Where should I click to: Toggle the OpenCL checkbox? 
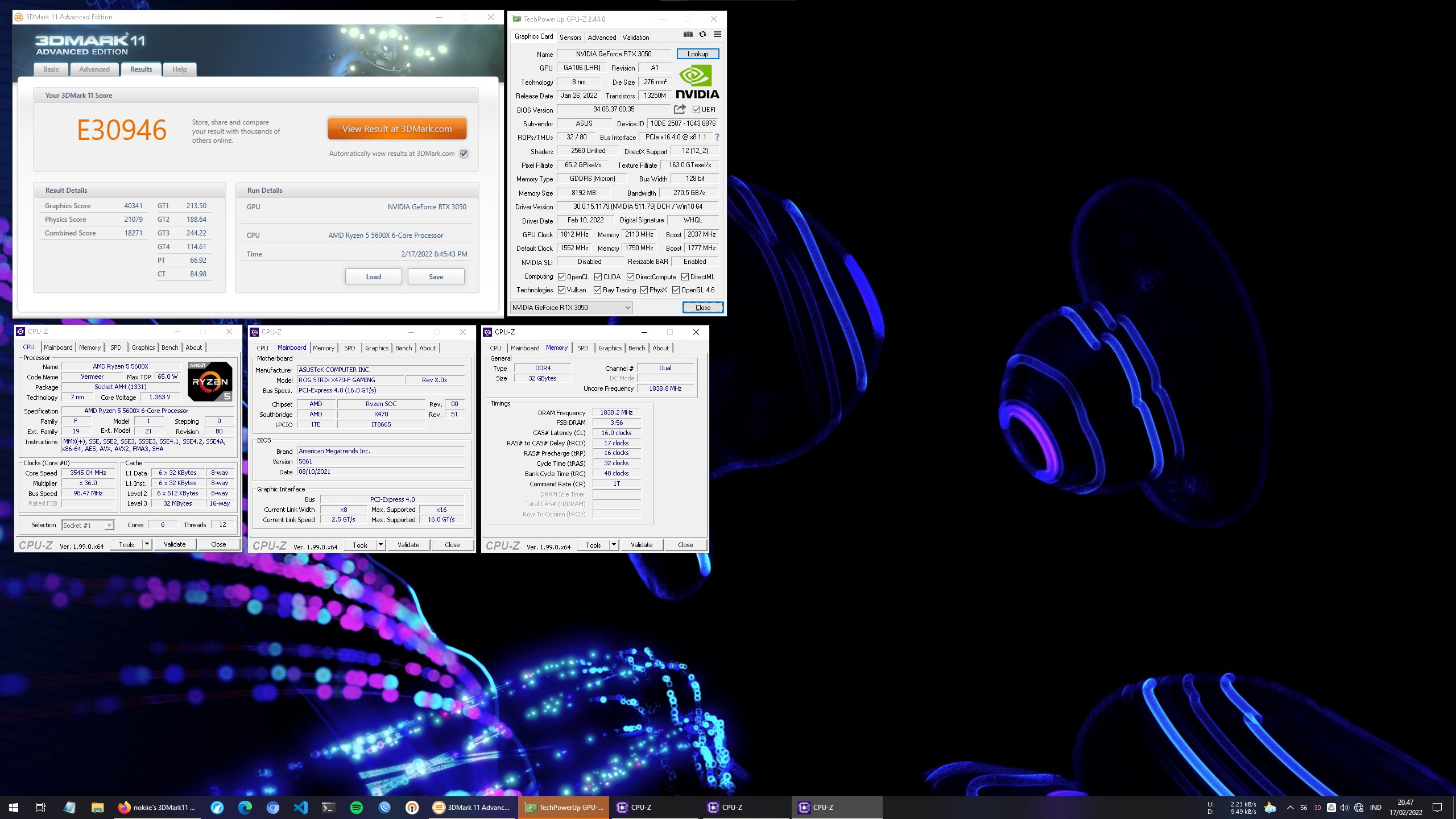[561, 277]
